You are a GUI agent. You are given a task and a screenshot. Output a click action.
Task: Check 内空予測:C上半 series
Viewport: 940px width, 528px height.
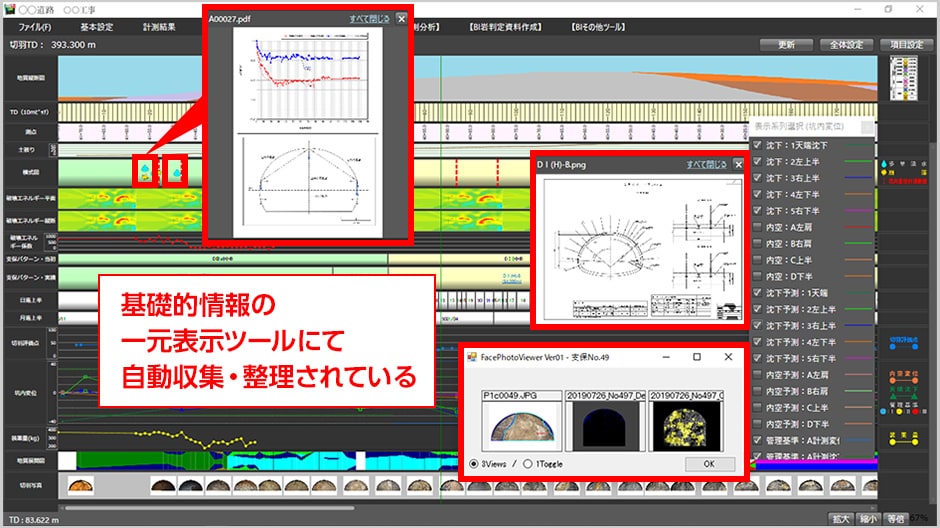(758, 408)
